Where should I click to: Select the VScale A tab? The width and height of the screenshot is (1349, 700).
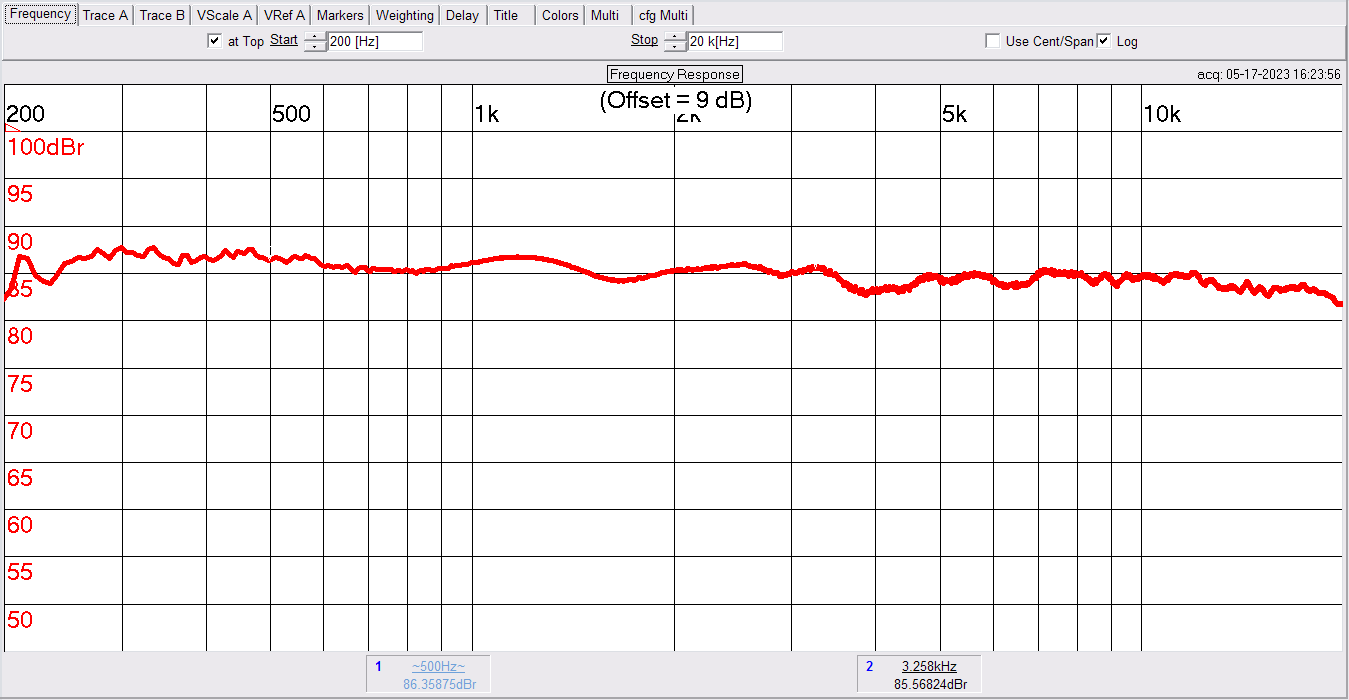(x=224, y=15)
